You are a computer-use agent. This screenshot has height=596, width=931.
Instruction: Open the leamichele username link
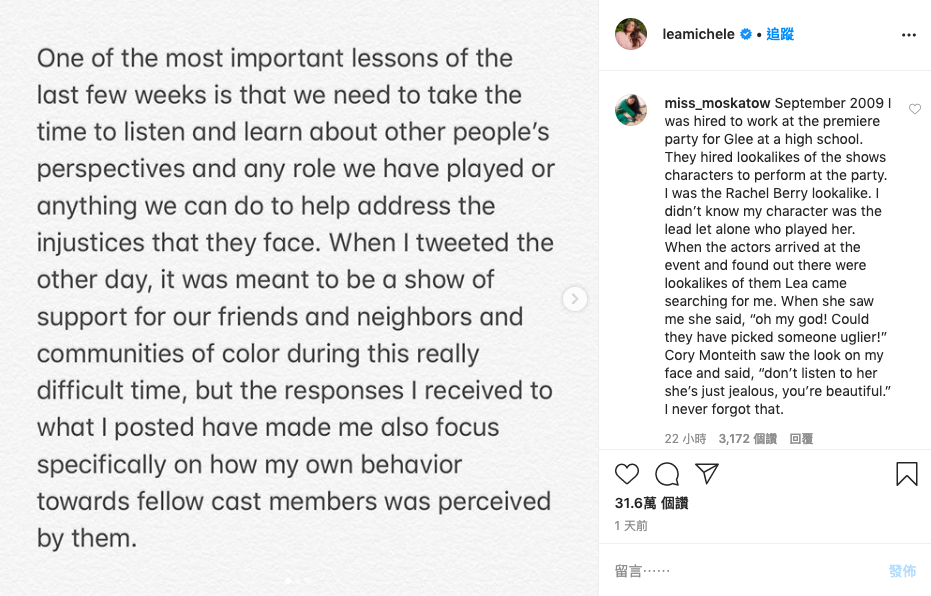[x=700, y=35]
